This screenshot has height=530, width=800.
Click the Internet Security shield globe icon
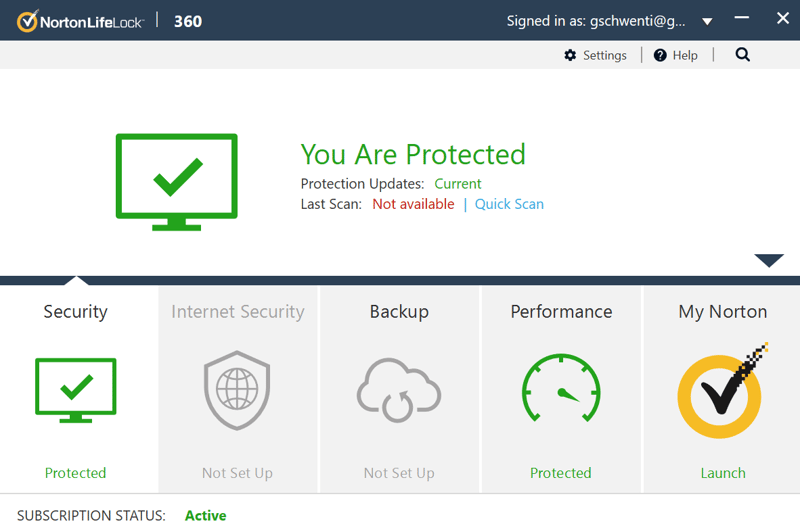237,390
